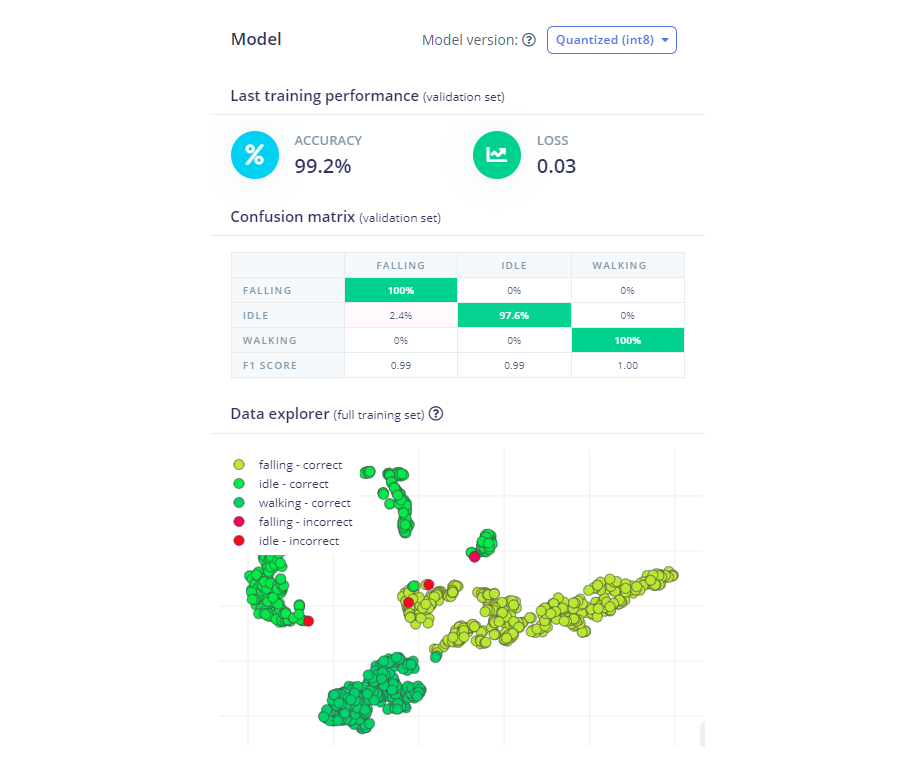Screen dimensions: 908x762
Task: Hide the 'walking - correct' legend series
Action: click(304, 503)
